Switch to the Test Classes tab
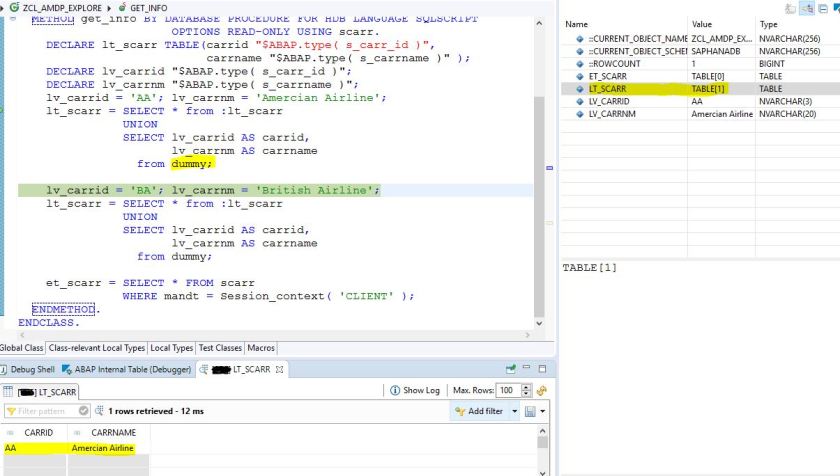The width and height of the screenshot is (840, 476). [220, 348]
